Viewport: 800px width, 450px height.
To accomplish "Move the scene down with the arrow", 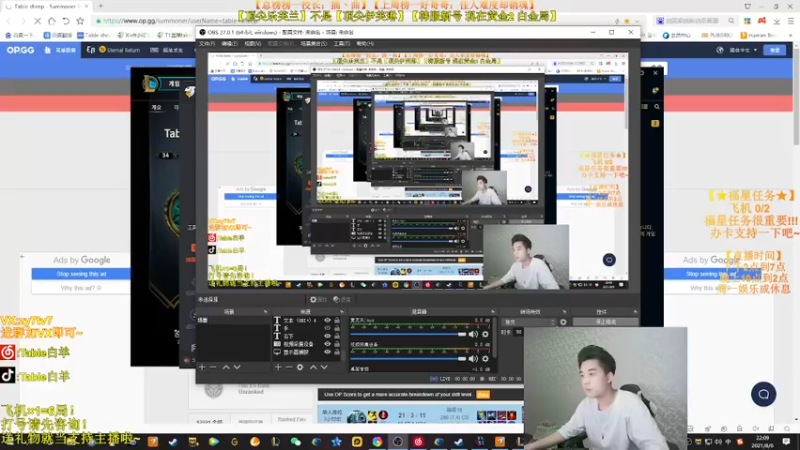I will pos(237,367).
